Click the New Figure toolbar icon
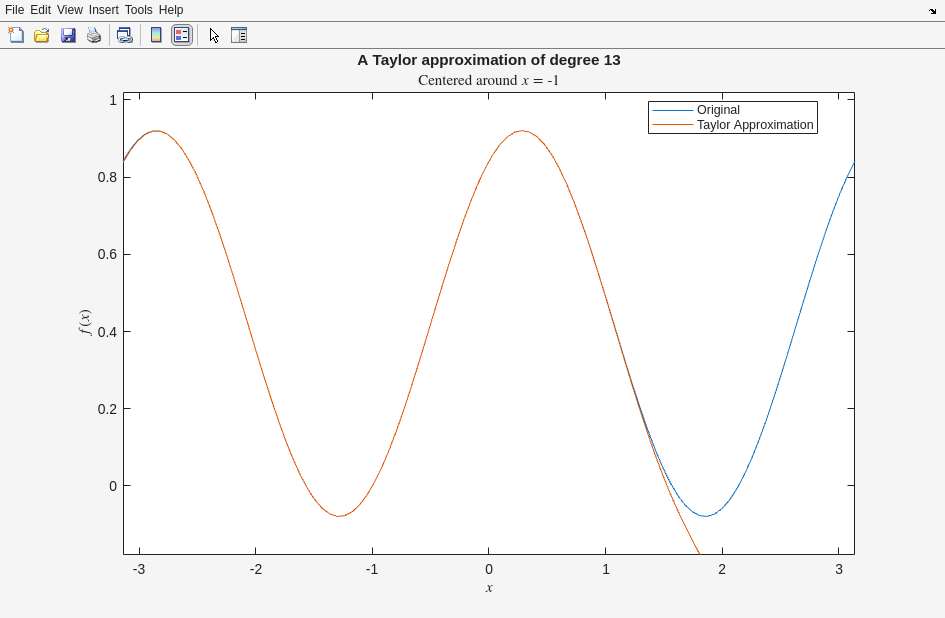Image resolution: width=945 pixels, height=618 pixels. [x=16, y=35]
